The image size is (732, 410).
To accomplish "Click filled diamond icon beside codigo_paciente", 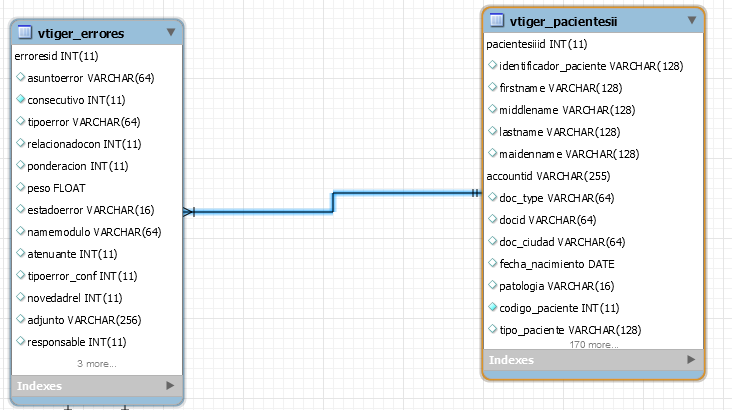I will [492, 306].
